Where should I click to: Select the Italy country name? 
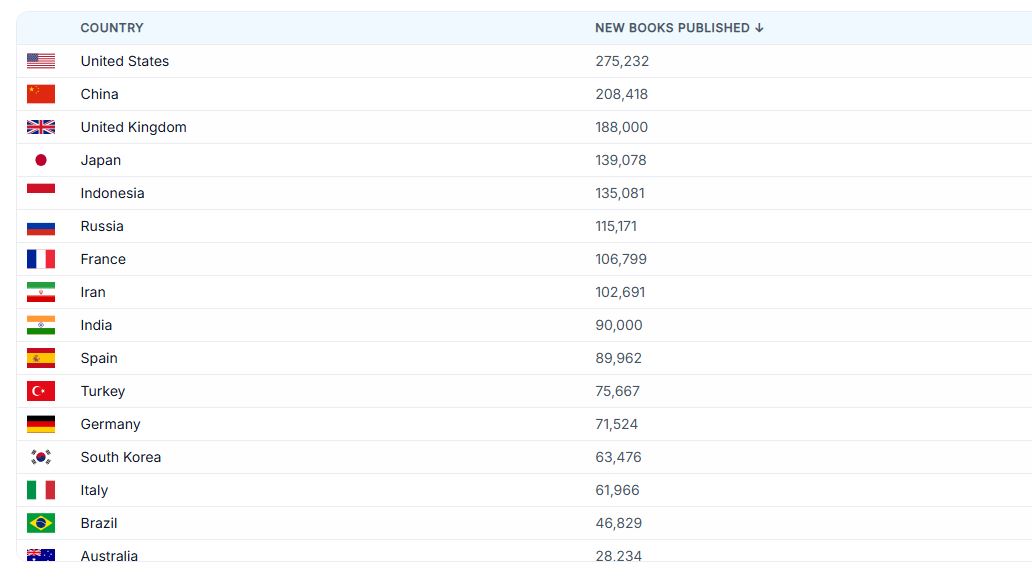94,490
